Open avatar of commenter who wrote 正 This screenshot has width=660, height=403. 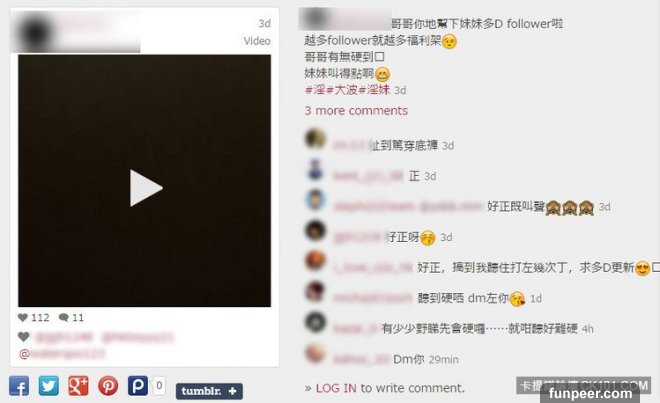pyautogui.click(x=316, y=169)
